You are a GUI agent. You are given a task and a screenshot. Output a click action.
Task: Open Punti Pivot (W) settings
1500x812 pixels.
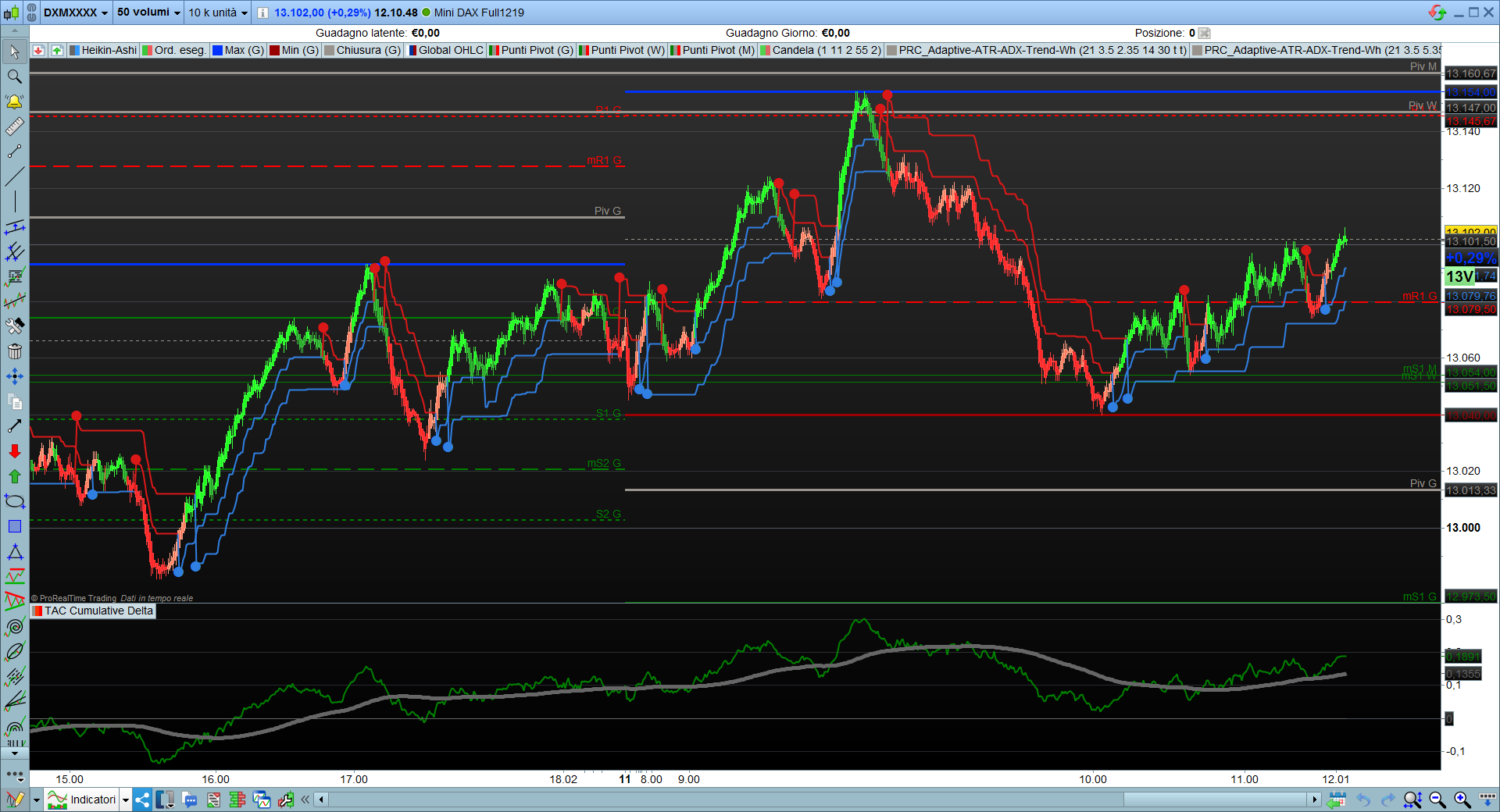click(622, 50)
